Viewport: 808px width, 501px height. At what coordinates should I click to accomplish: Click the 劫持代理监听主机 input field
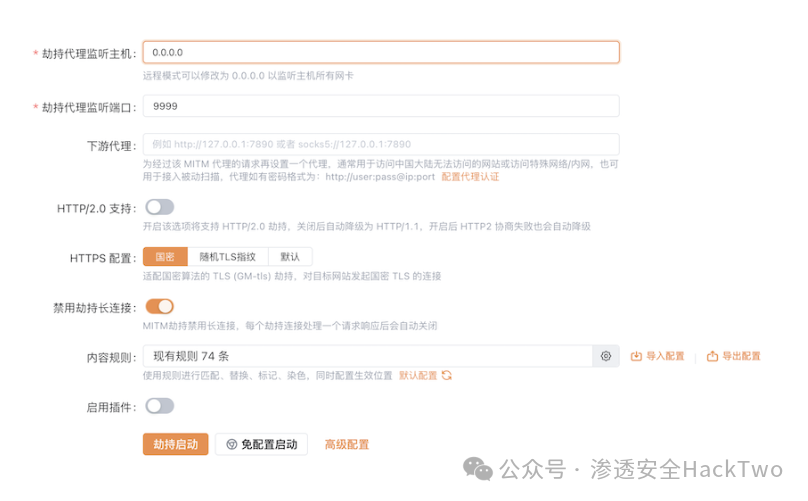(381, 53)
